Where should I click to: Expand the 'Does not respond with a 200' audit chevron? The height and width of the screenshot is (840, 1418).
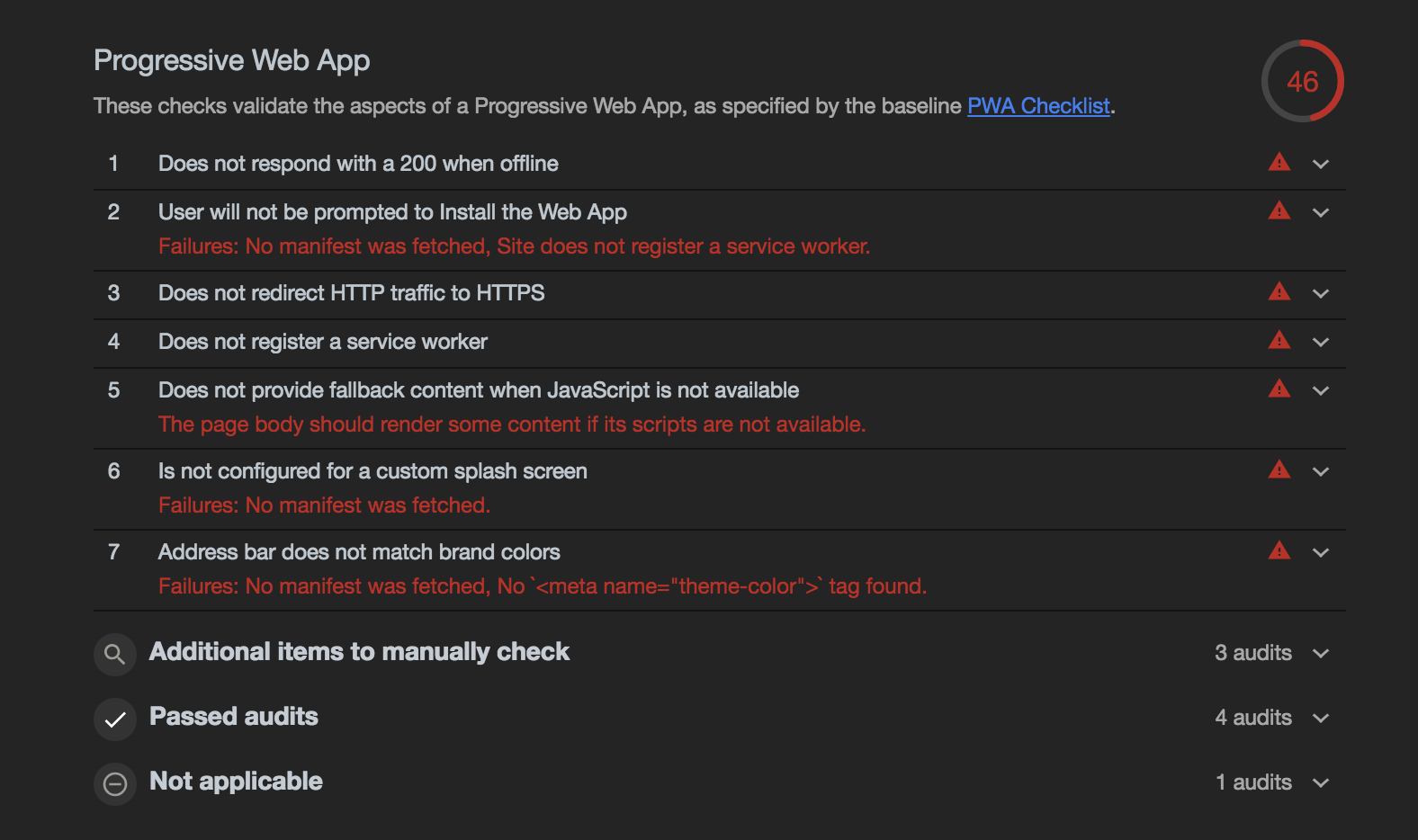point(1320,164)
